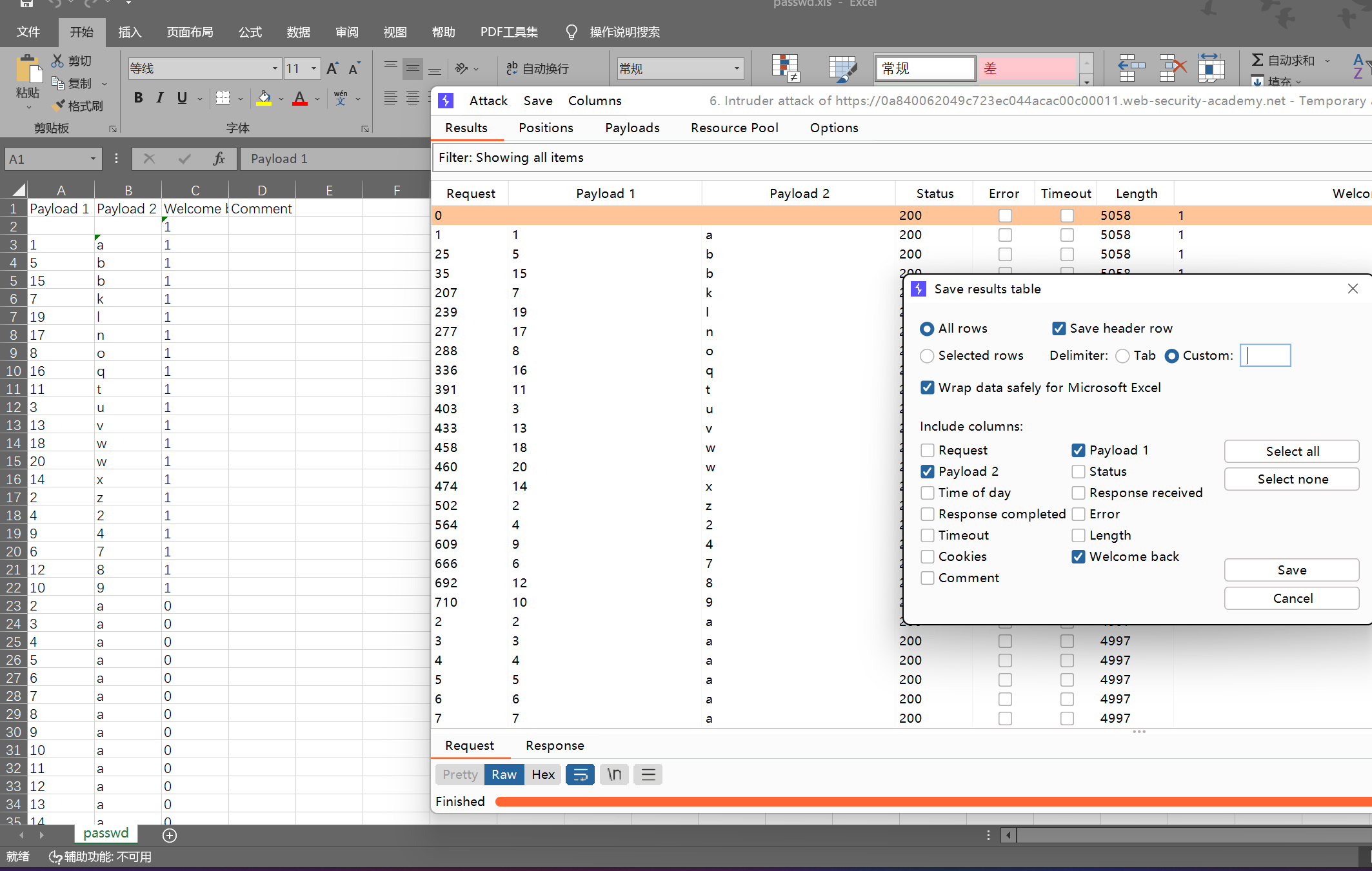Viewport: 1372px width, 871px height.
Task: Click Cancel in Save results table dialog
Action: point(1292,598)
